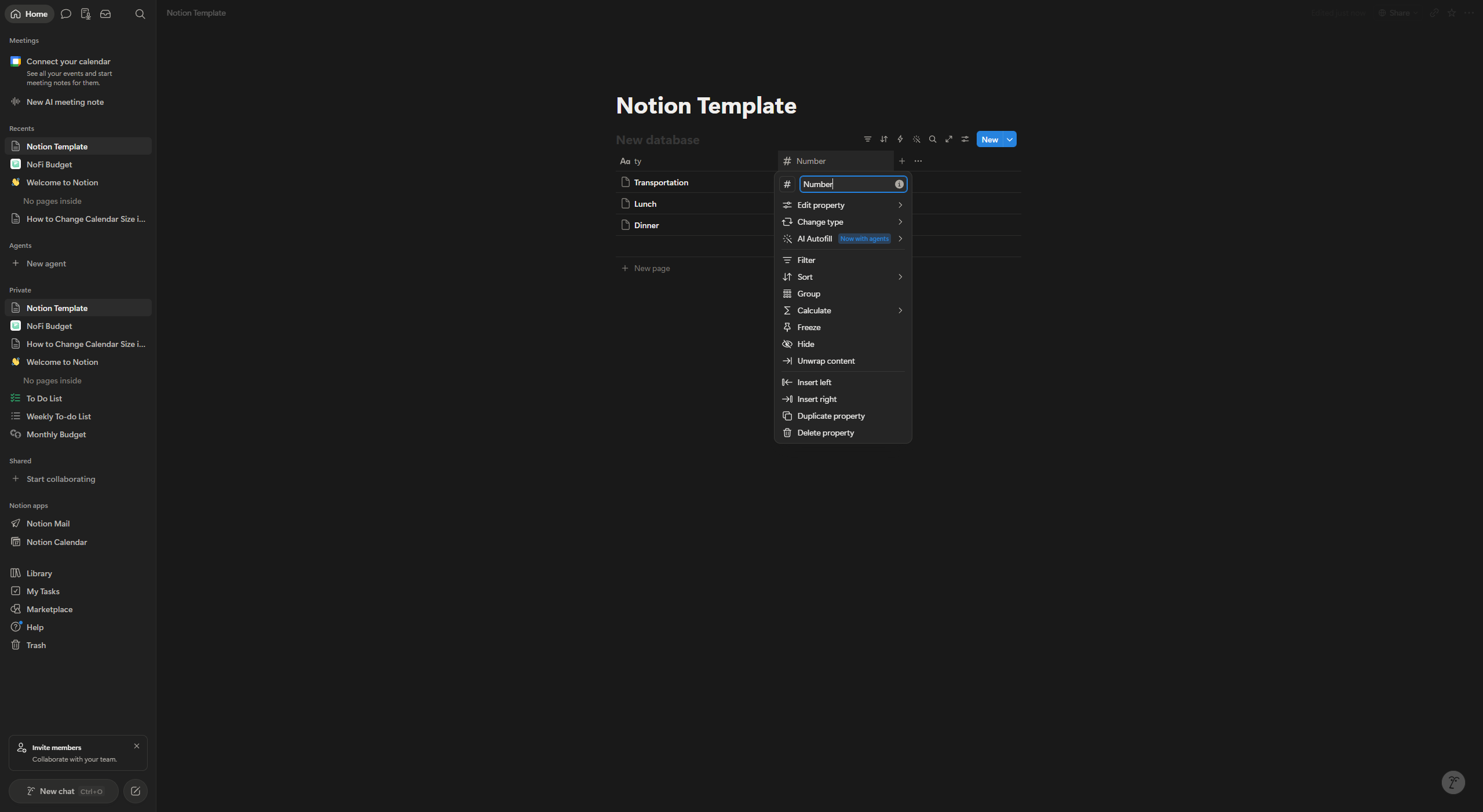
Task: Select Group from the property menu
Action: pyautogui.click(x=843, y=294)
